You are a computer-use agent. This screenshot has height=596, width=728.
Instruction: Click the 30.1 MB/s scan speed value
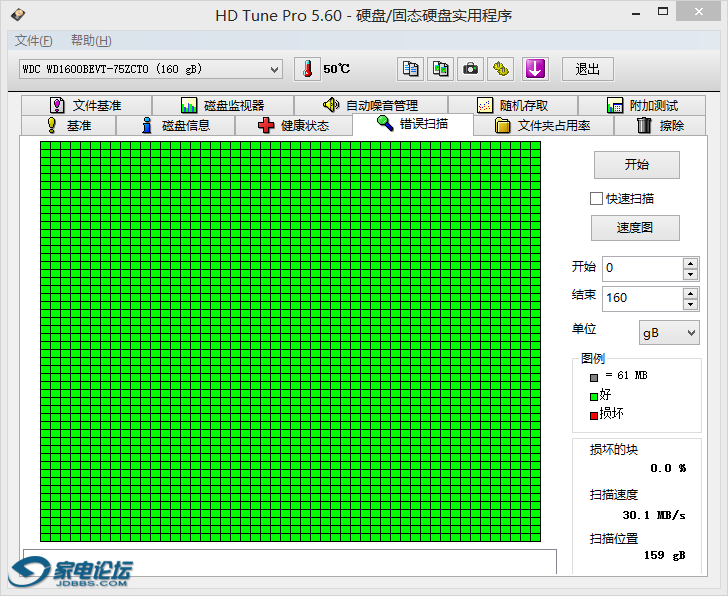654,515
